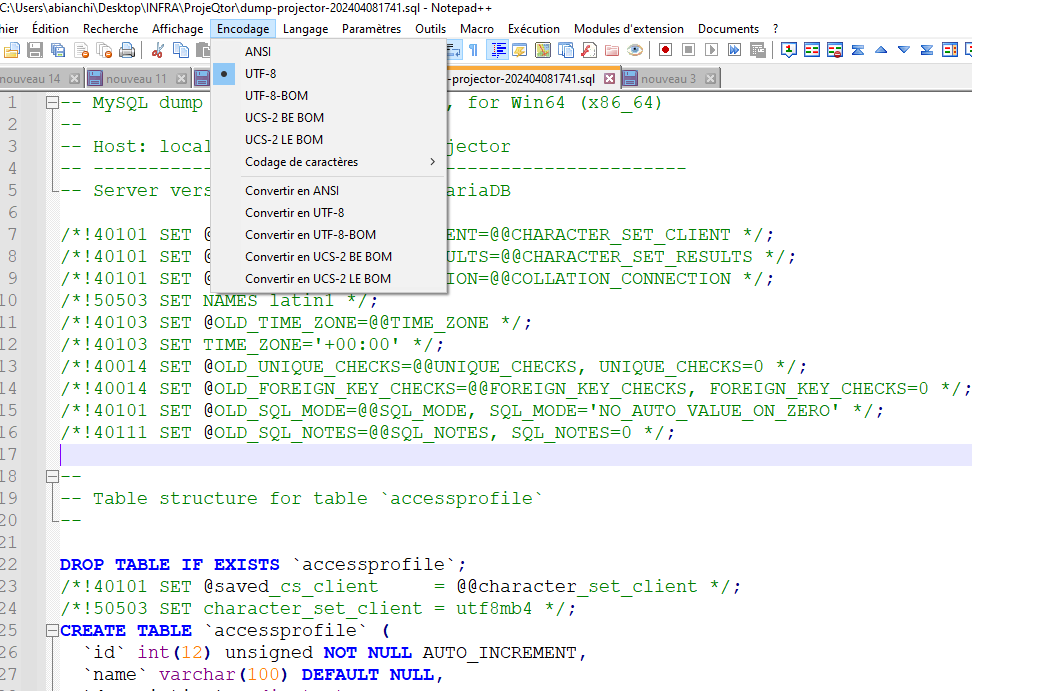The width and height of the screenshot is (1056, 691).
Task: Switch to the nouveau 11 tab
Action: (136, 79)
